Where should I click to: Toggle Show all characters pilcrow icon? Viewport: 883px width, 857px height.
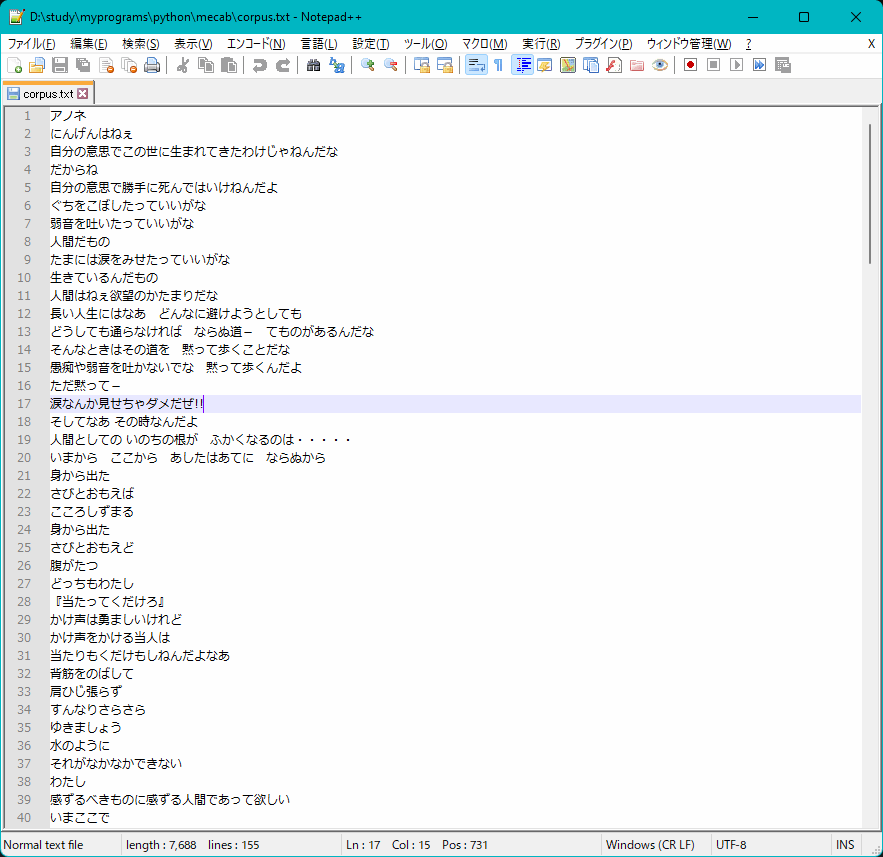498,65
